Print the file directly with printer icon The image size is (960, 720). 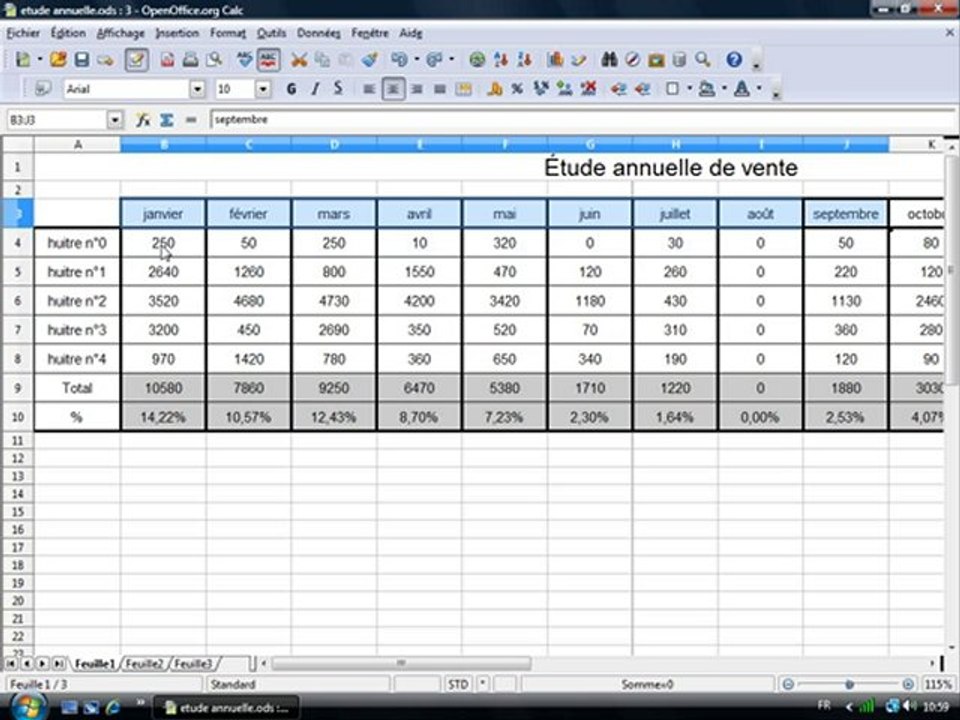[190, 59]
